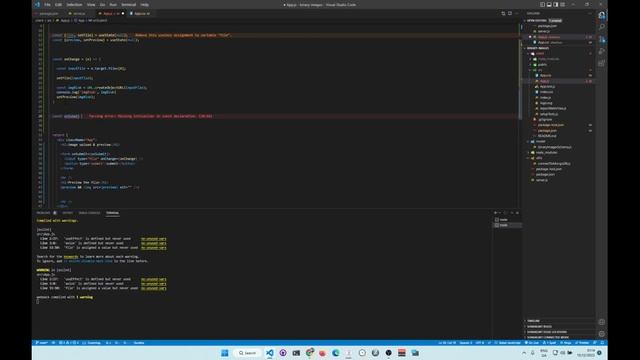Click the Split Editor icon in the editor toolbar
Viewport: 640px width, 360px height.
510,13
